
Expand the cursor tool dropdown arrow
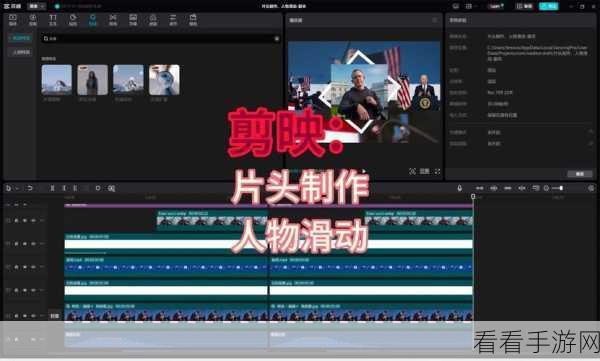coord(16,188)
